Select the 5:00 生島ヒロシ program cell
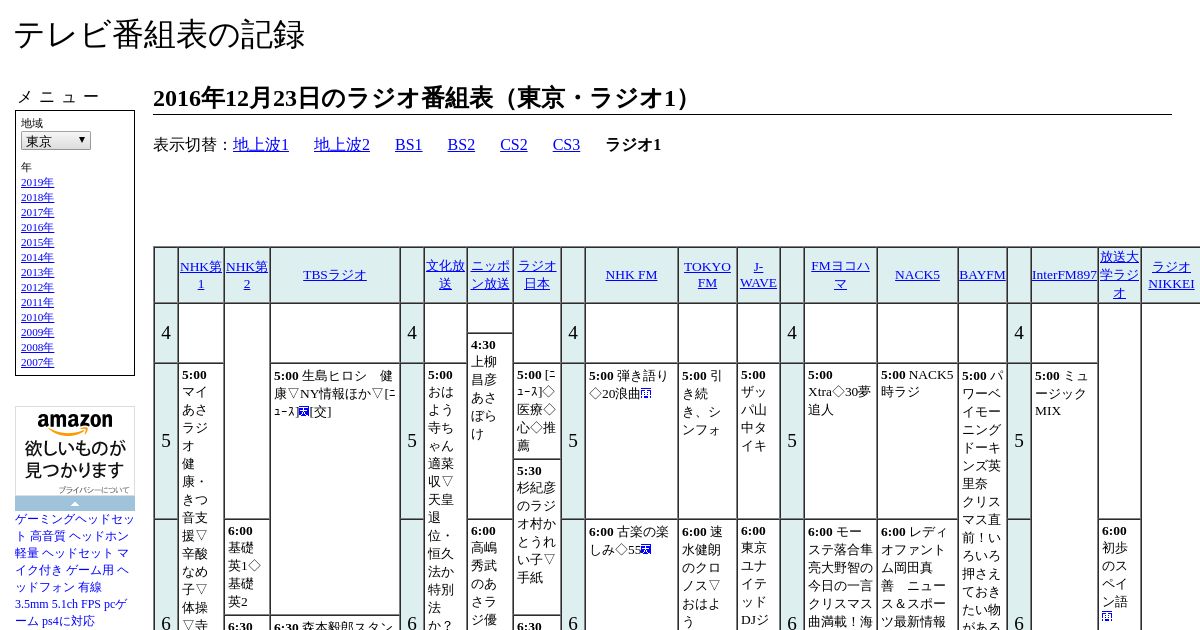The height and width of the screenshot is (630, 1200). point(335,488)
